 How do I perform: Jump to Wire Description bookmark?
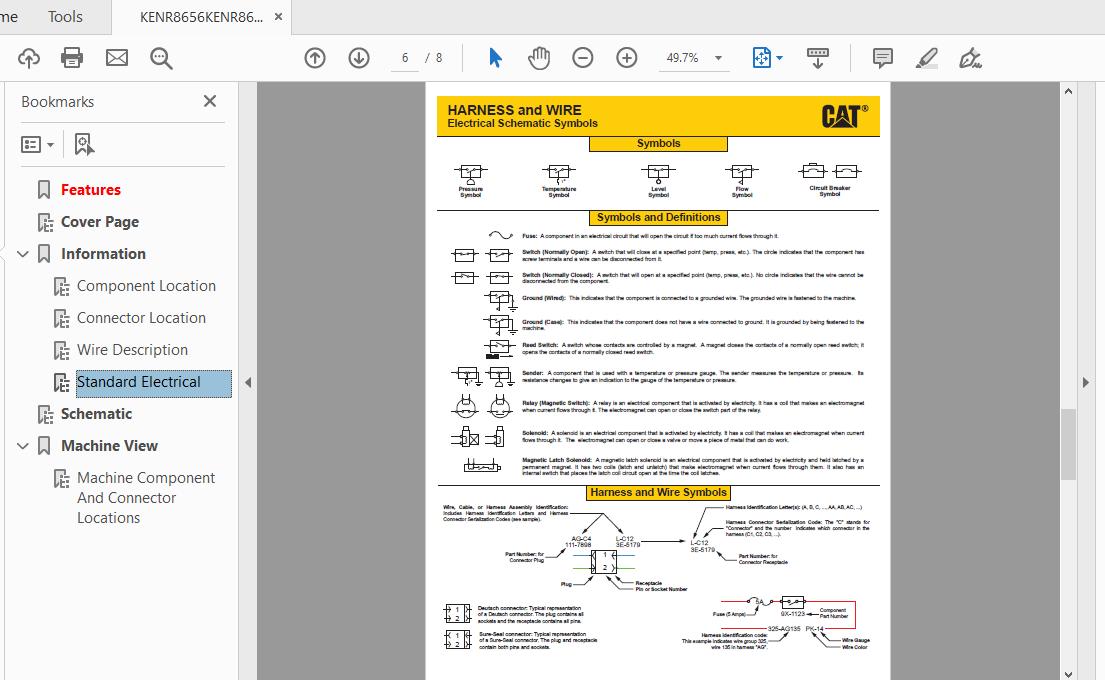[132, 350]
